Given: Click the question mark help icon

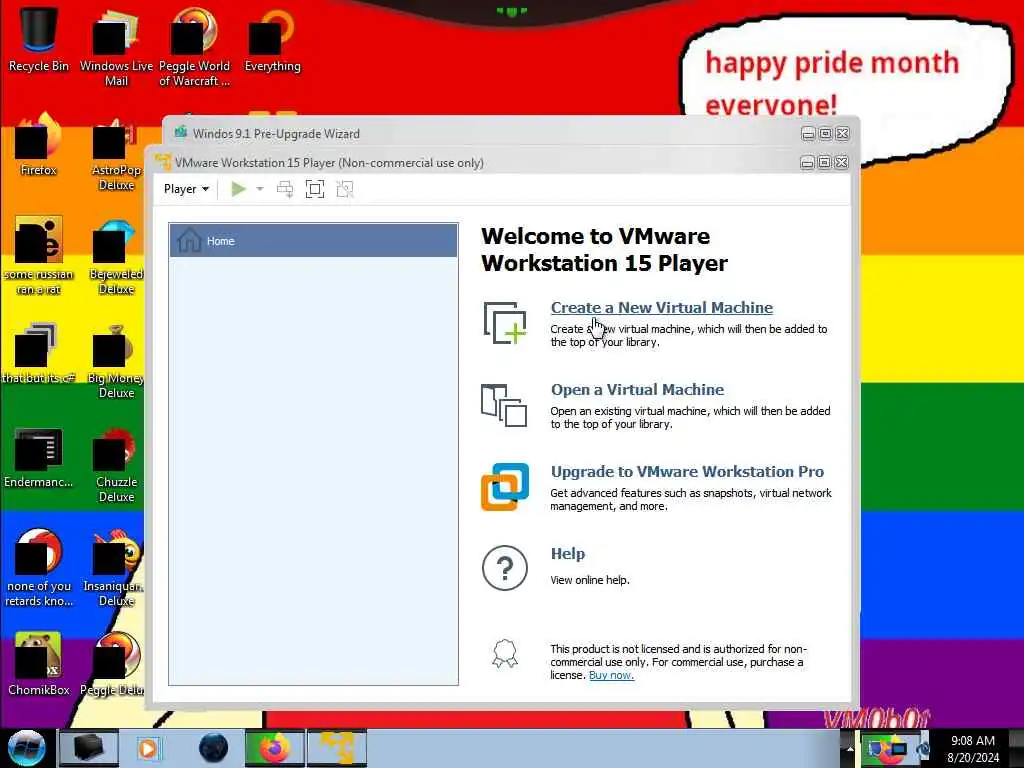Looking at the screenshot, I should (505, 568).
